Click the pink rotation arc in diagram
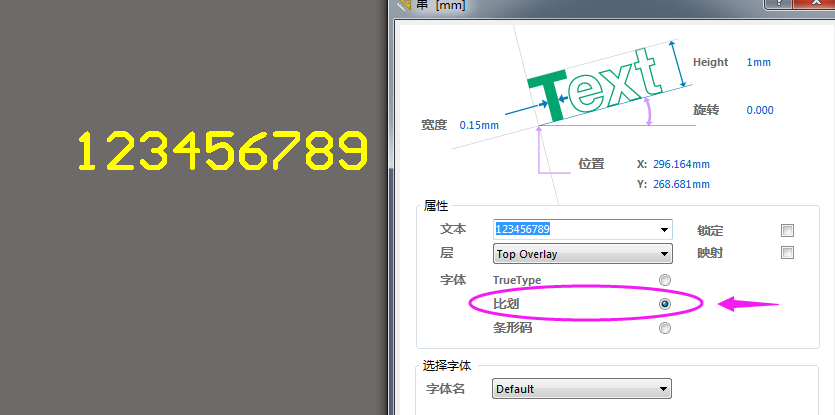The height and width of the screenshot is (415, 835). 651,111
